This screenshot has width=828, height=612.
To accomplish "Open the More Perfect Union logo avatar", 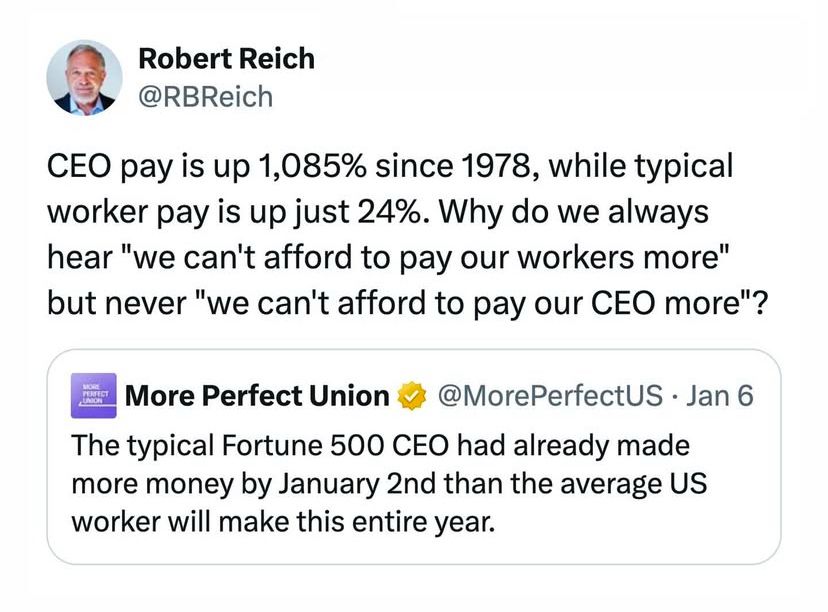I will point(92,397).
